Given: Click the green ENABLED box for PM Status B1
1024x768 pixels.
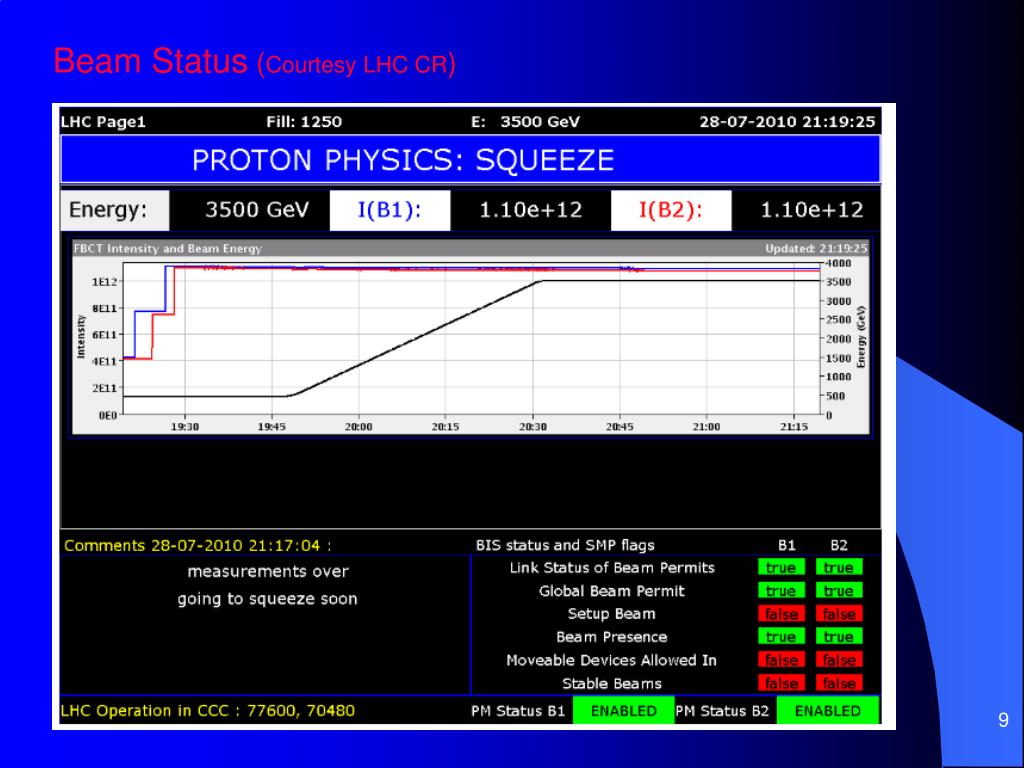Looking at the screenshot, I should (x=624, y=711).
